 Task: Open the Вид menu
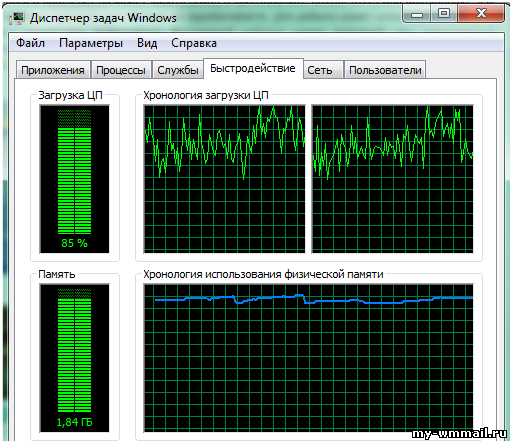[x=147, y=43]
